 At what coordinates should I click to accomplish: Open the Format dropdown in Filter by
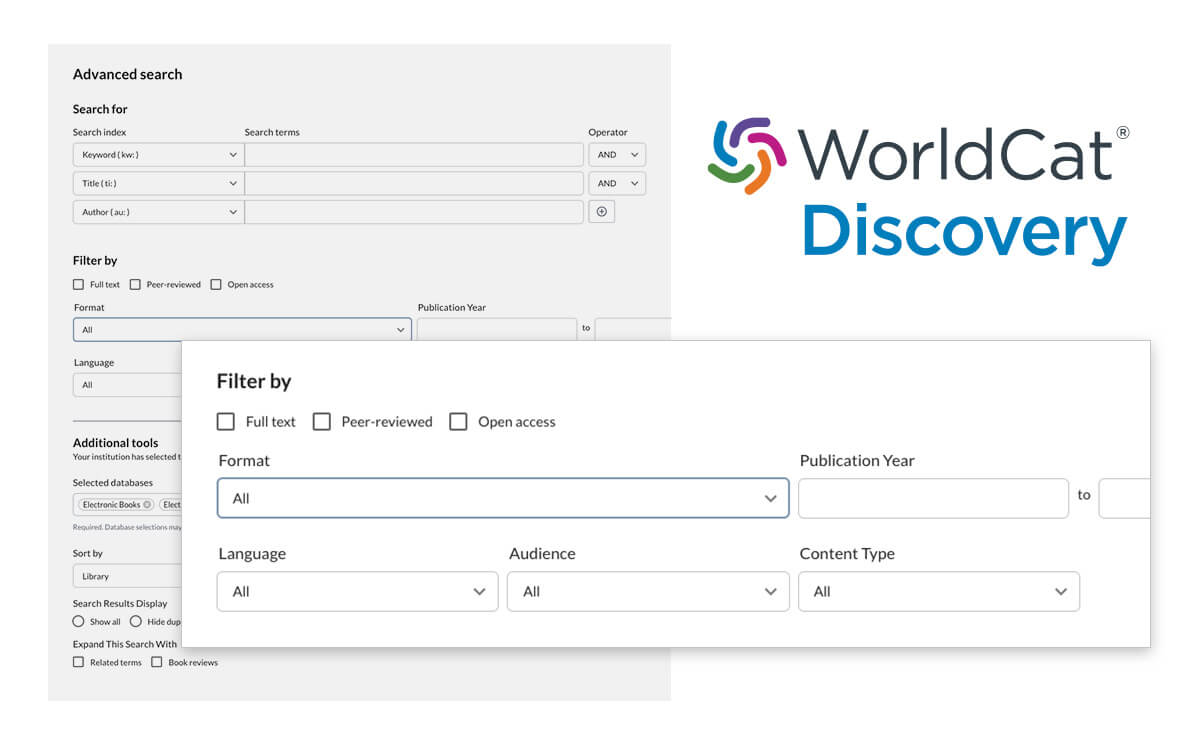(502, 498)
